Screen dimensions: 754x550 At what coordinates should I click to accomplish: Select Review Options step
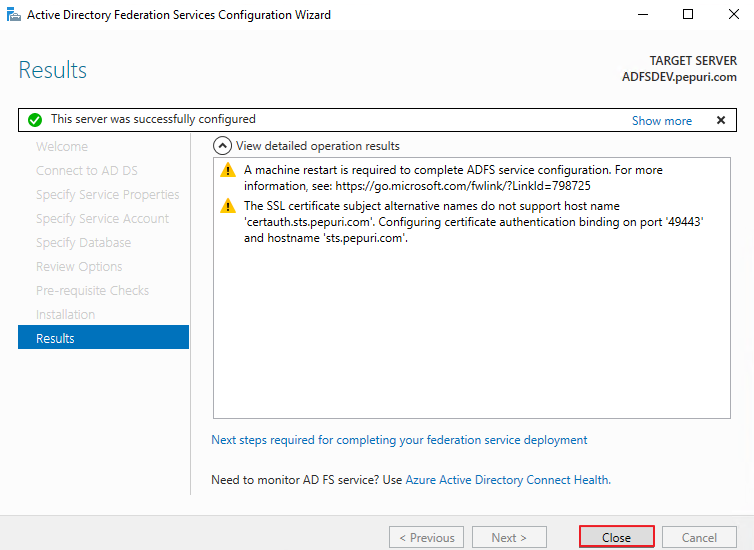(x=79, y=267)
